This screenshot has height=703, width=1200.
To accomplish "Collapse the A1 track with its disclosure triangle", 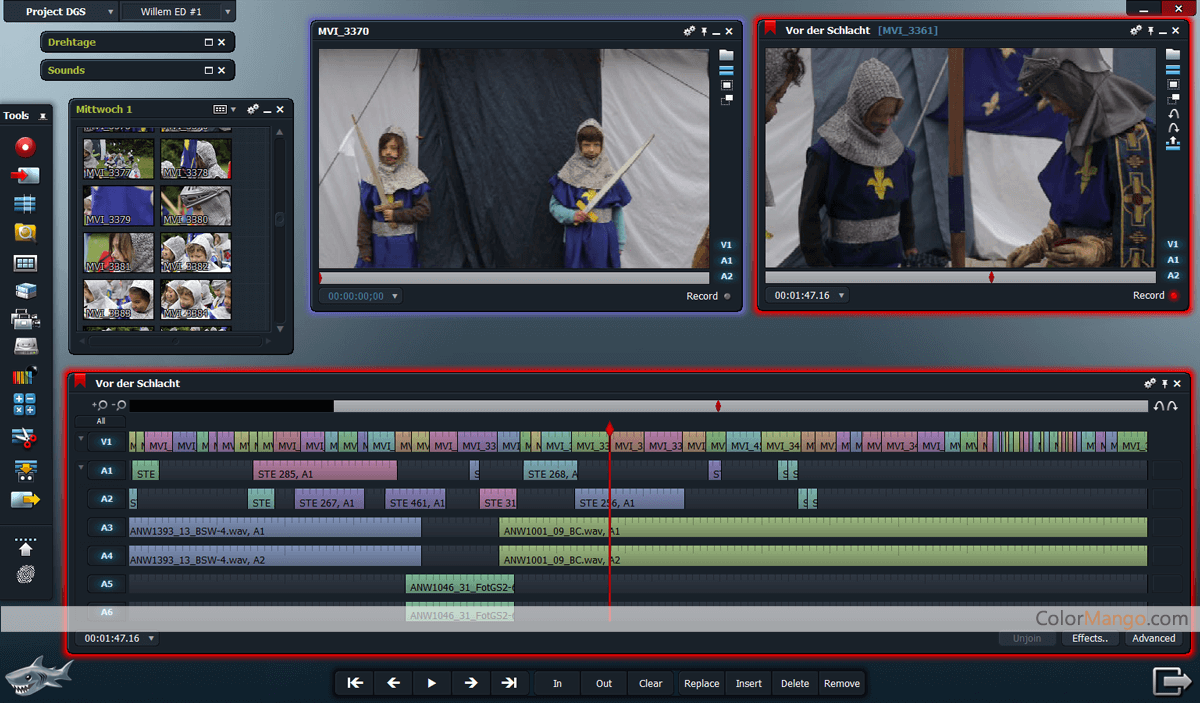I will 82,468.
